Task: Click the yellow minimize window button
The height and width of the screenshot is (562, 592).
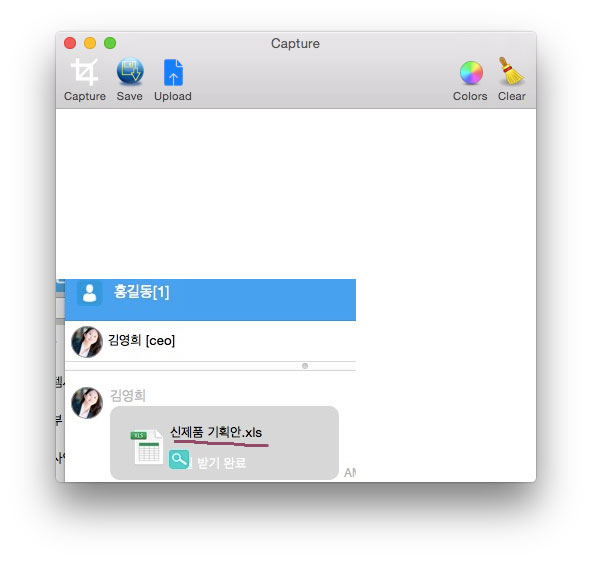Action: coord(90,43)
